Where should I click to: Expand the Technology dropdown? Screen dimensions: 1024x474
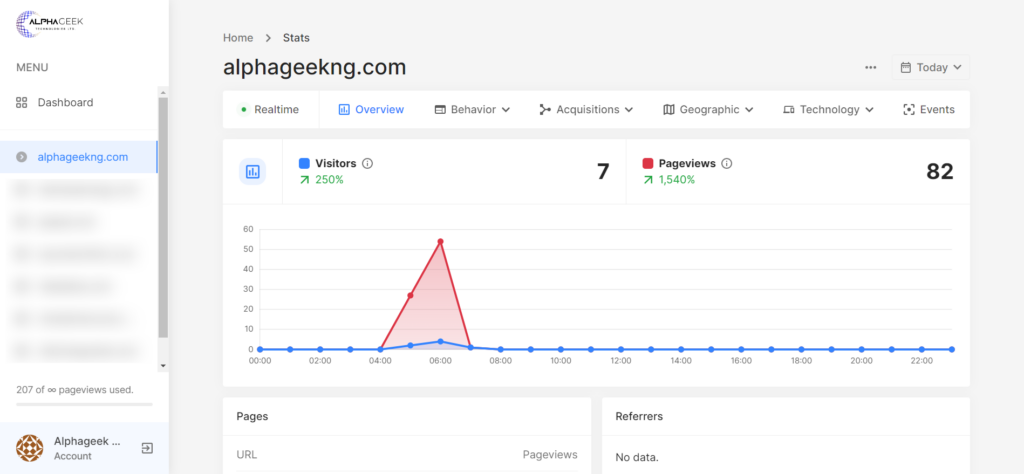[x=828, y=110]
